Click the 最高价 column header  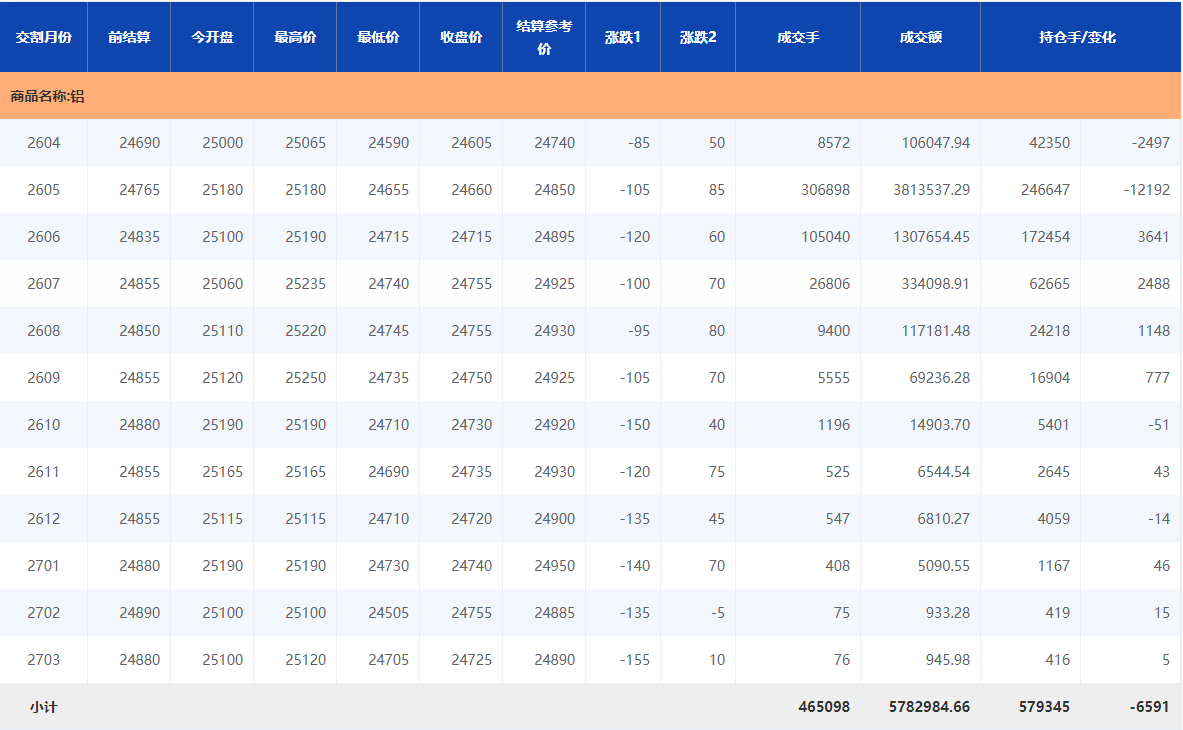click(295, 37)
